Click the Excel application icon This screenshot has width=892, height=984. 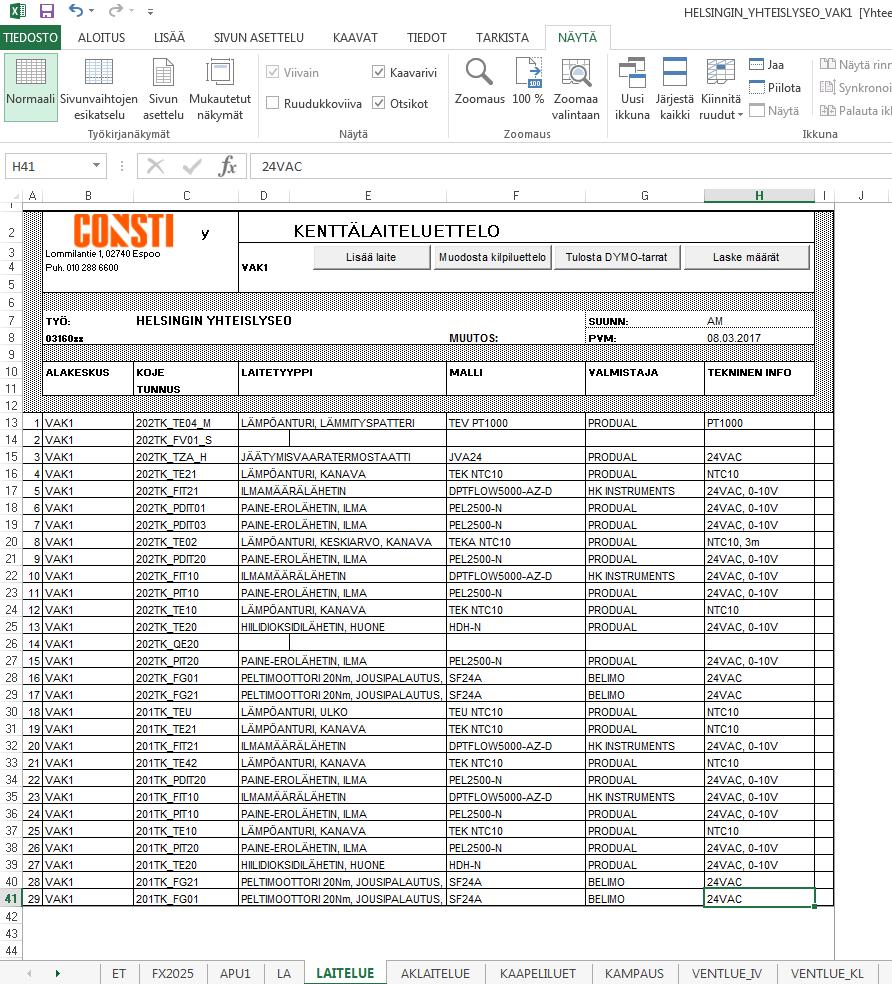(18, 11)
